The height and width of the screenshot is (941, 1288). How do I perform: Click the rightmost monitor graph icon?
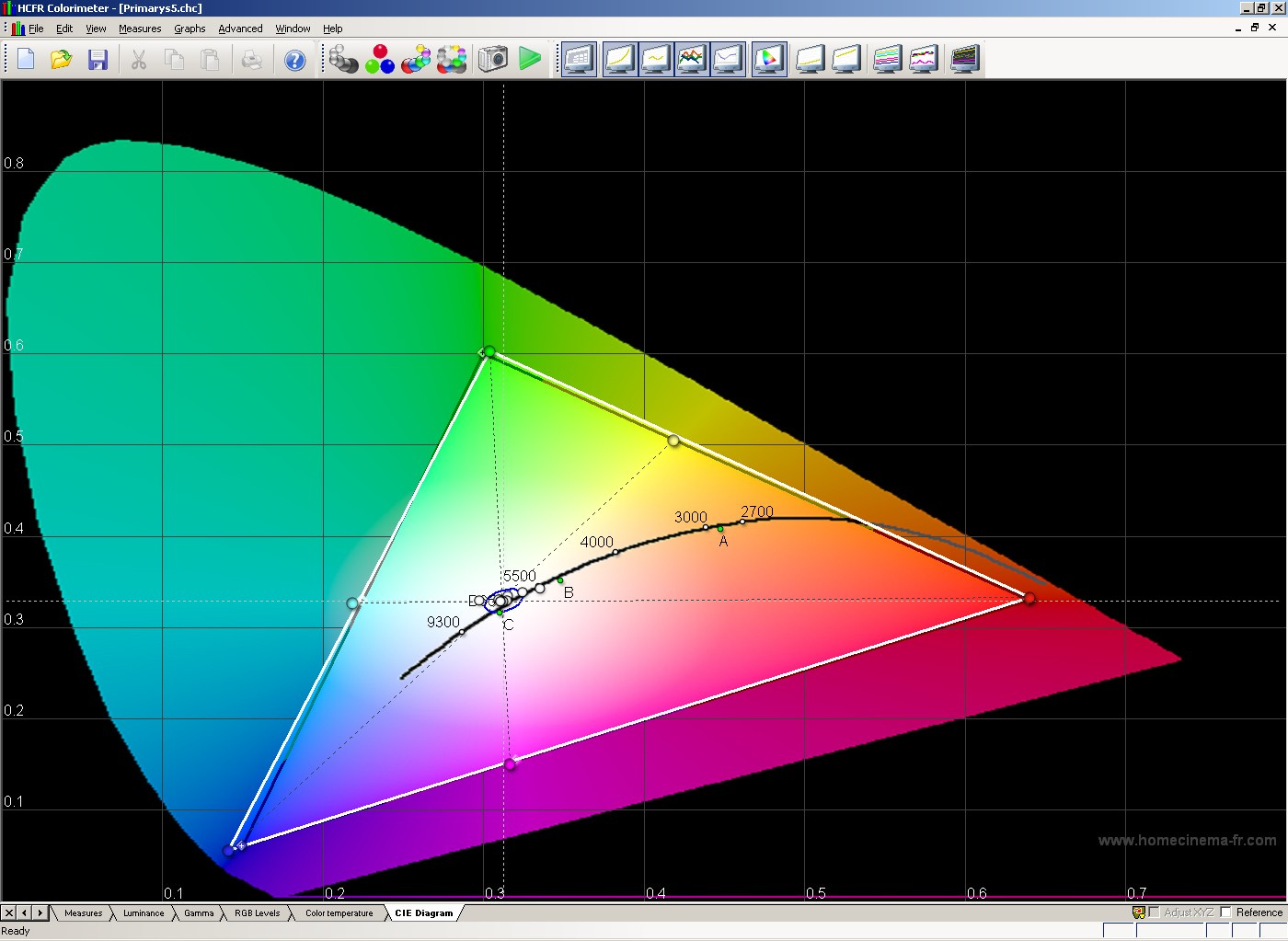(965, 60)
